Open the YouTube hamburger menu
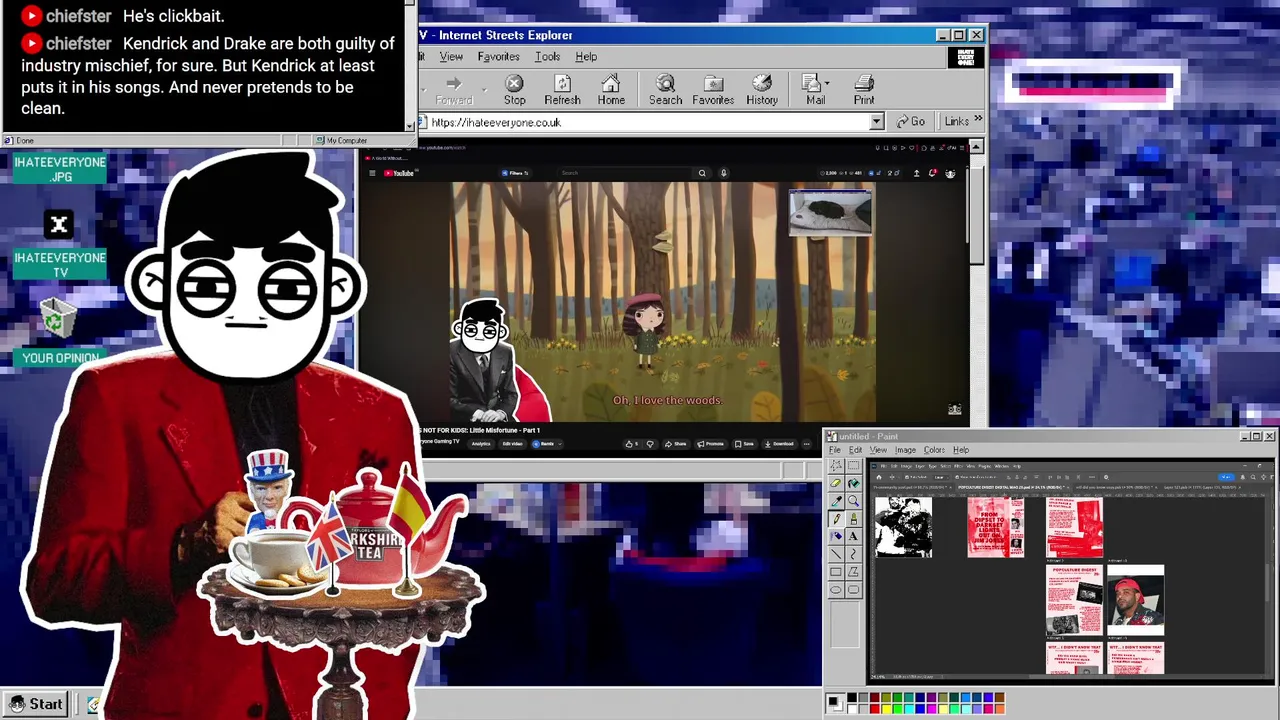 pos(372,173)
